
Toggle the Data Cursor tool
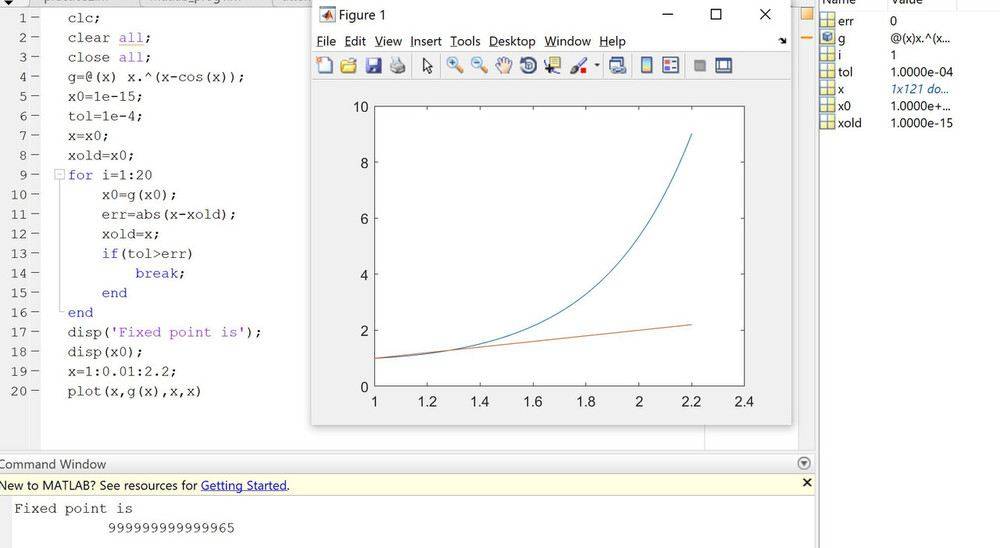pyautogui.click(x=553, y=66)
